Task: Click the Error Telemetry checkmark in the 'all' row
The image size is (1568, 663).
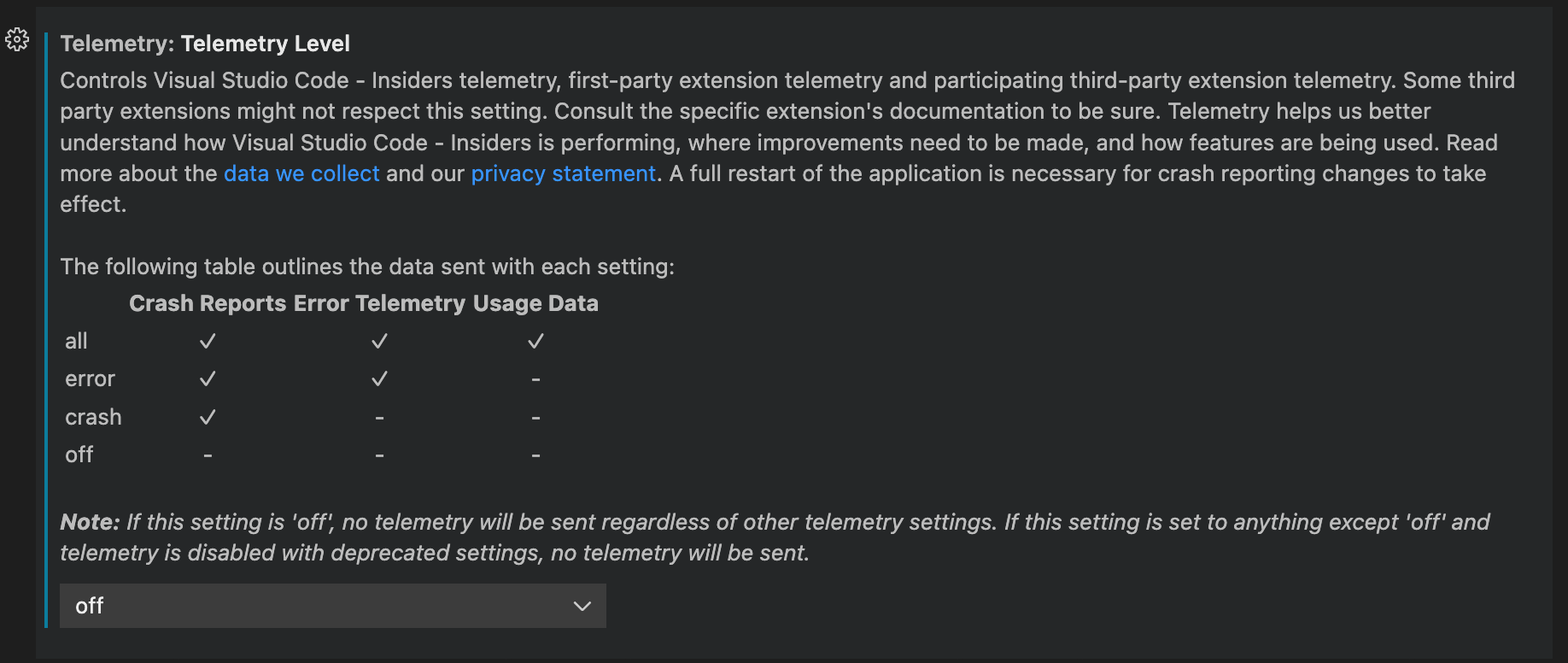Action: click(x=379, y=340)
